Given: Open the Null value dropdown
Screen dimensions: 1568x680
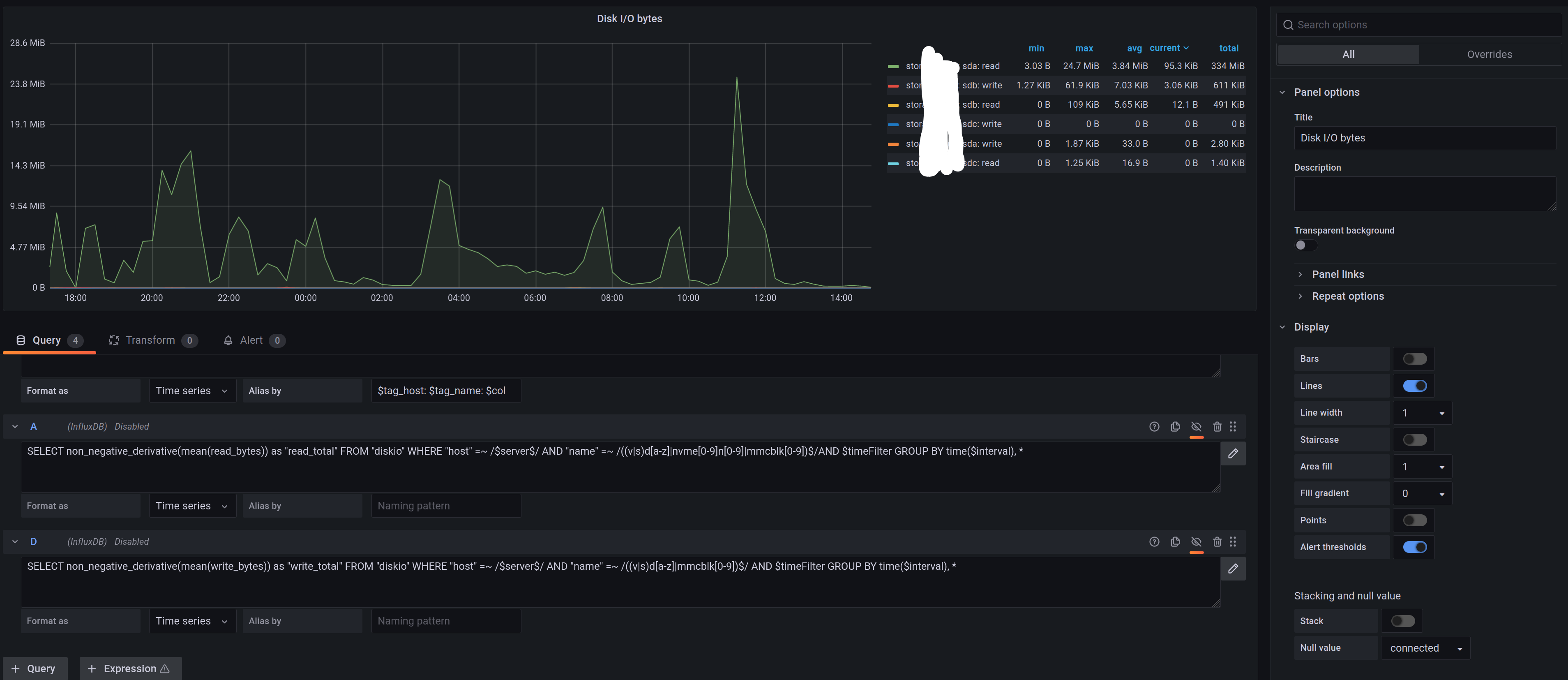Looking at the screenshot, I should pos(1425,648).
